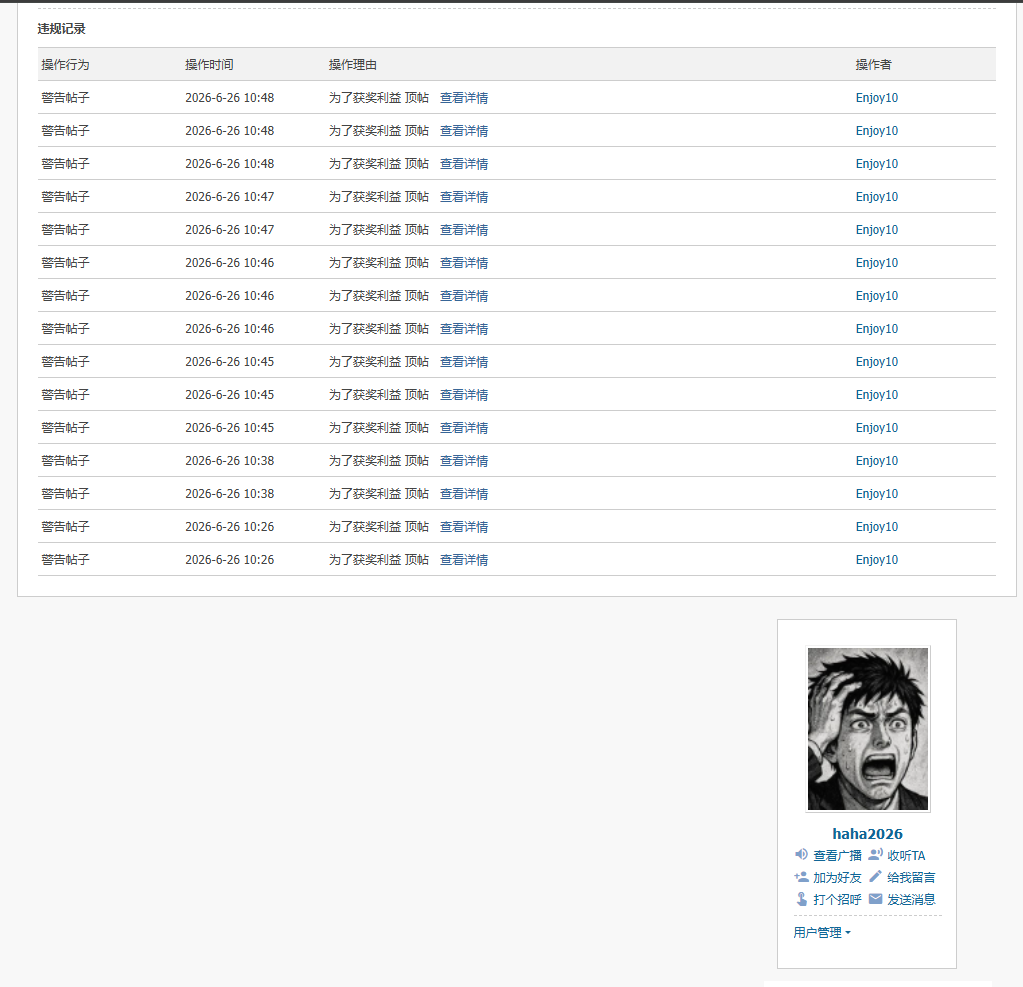Click the 发送消息 link
Image resolution: width=1023 pixels, height=987 pixels.
coord(911,900)
